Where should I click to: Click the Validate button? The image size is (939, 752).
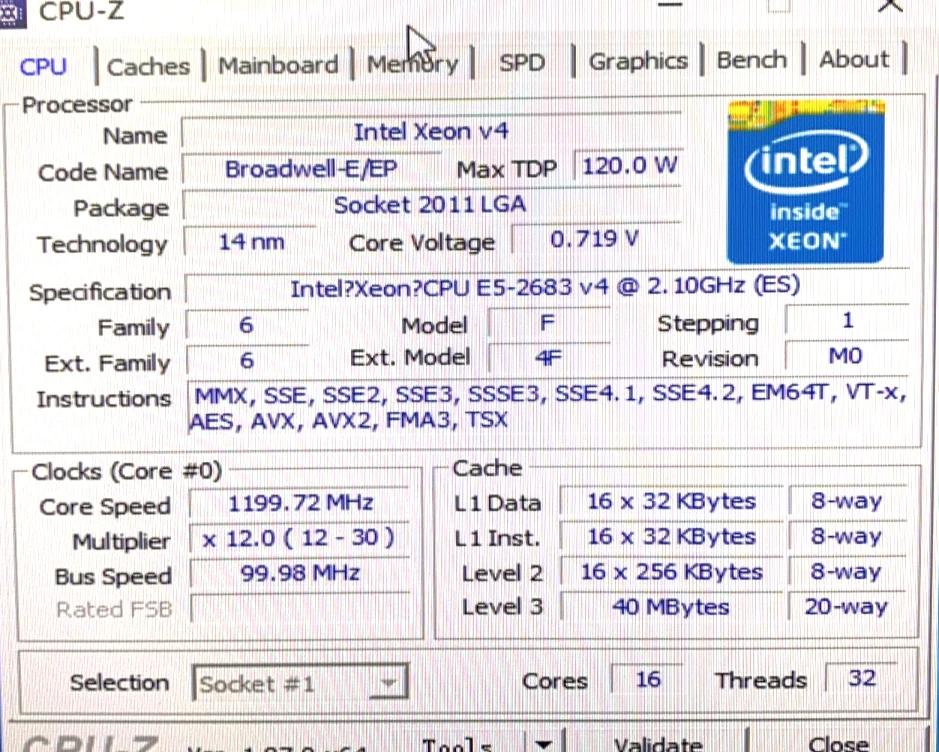click(x=658, y=744)
